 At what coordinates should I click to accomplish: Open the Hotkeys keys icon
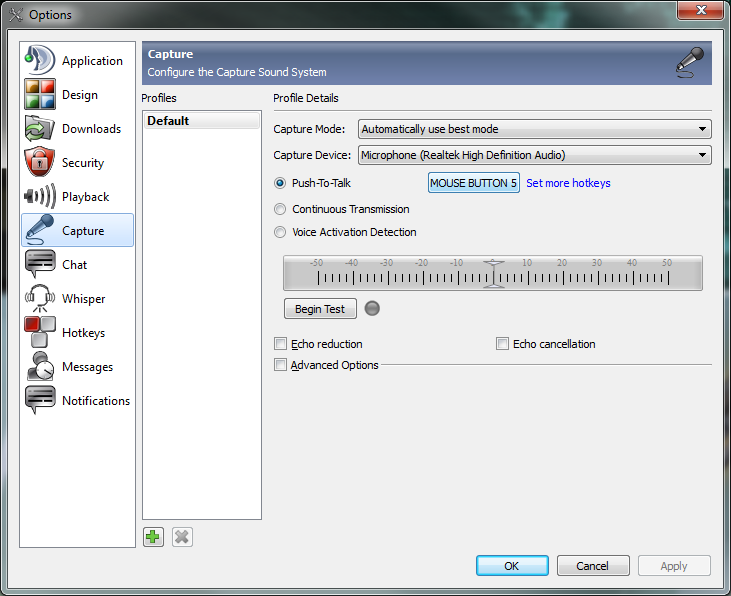coord(40,332)
